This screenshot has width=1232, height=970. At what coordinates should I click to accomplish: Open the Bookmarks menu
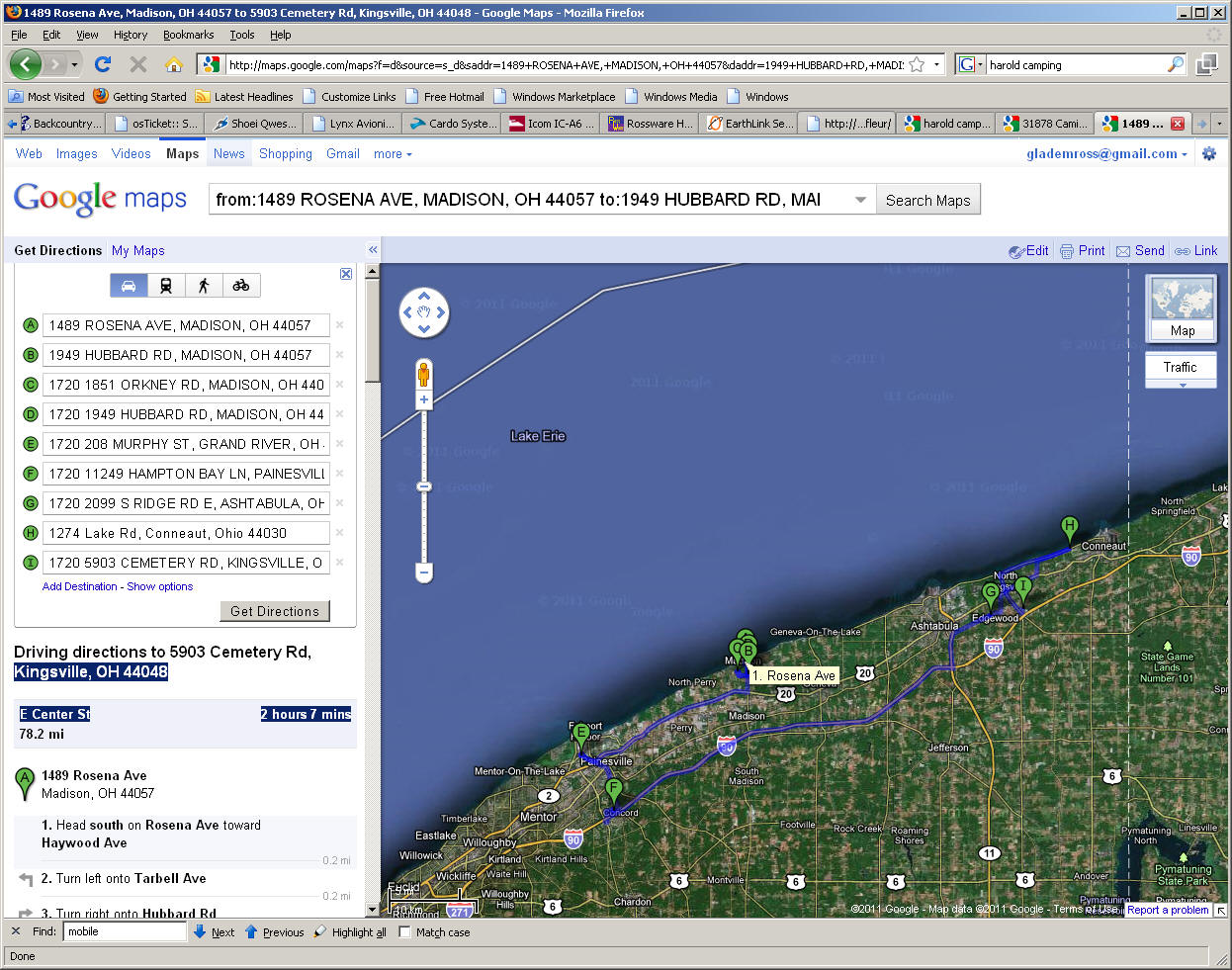[x=188, y=35]
